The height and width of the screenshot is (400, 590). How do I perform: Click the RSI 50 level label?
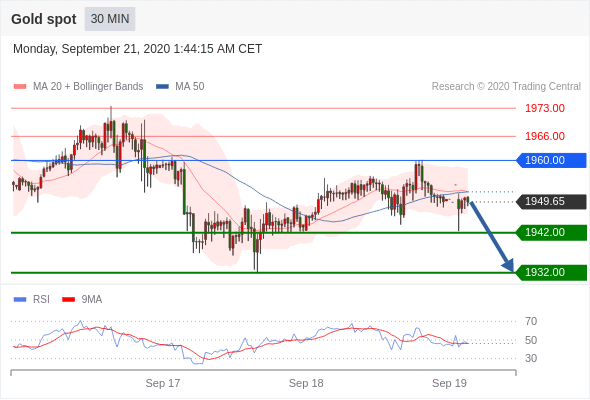click(531, 340)
